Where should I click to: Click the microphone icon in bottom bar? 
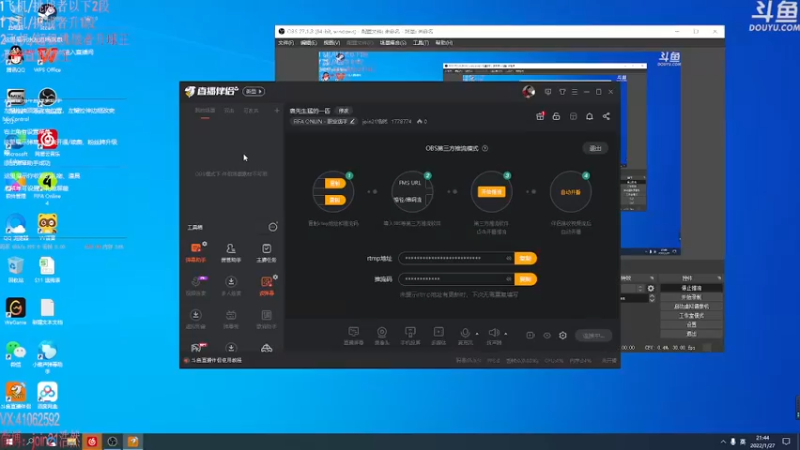465,333
